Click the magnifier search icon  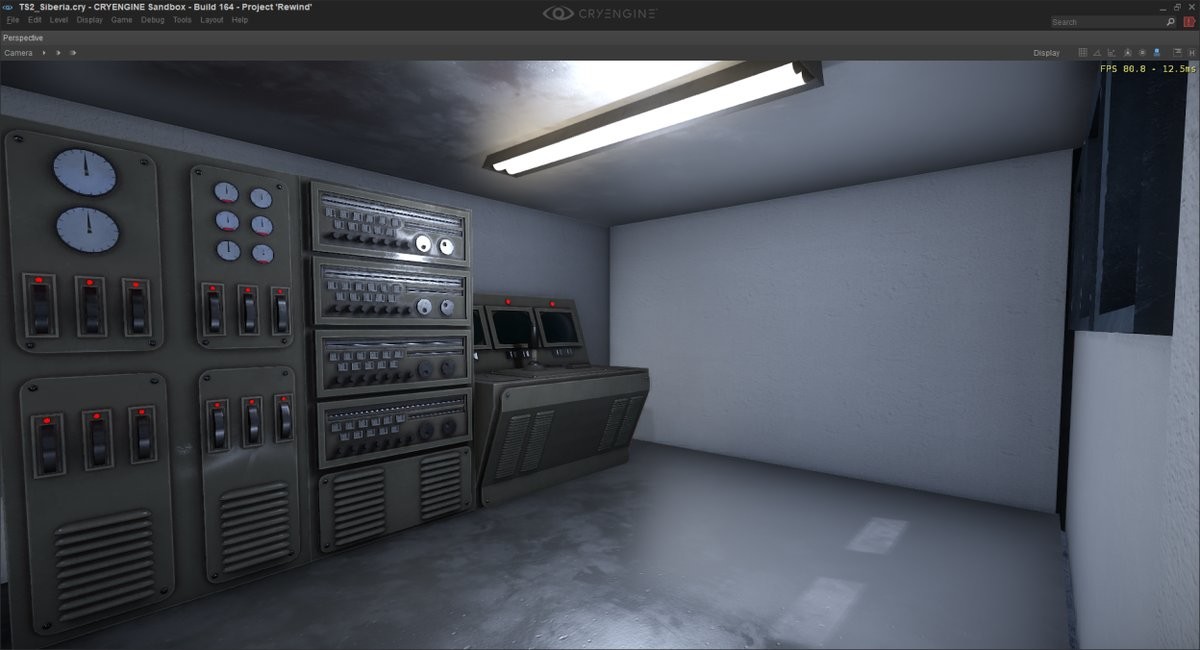click(1171, 21)
